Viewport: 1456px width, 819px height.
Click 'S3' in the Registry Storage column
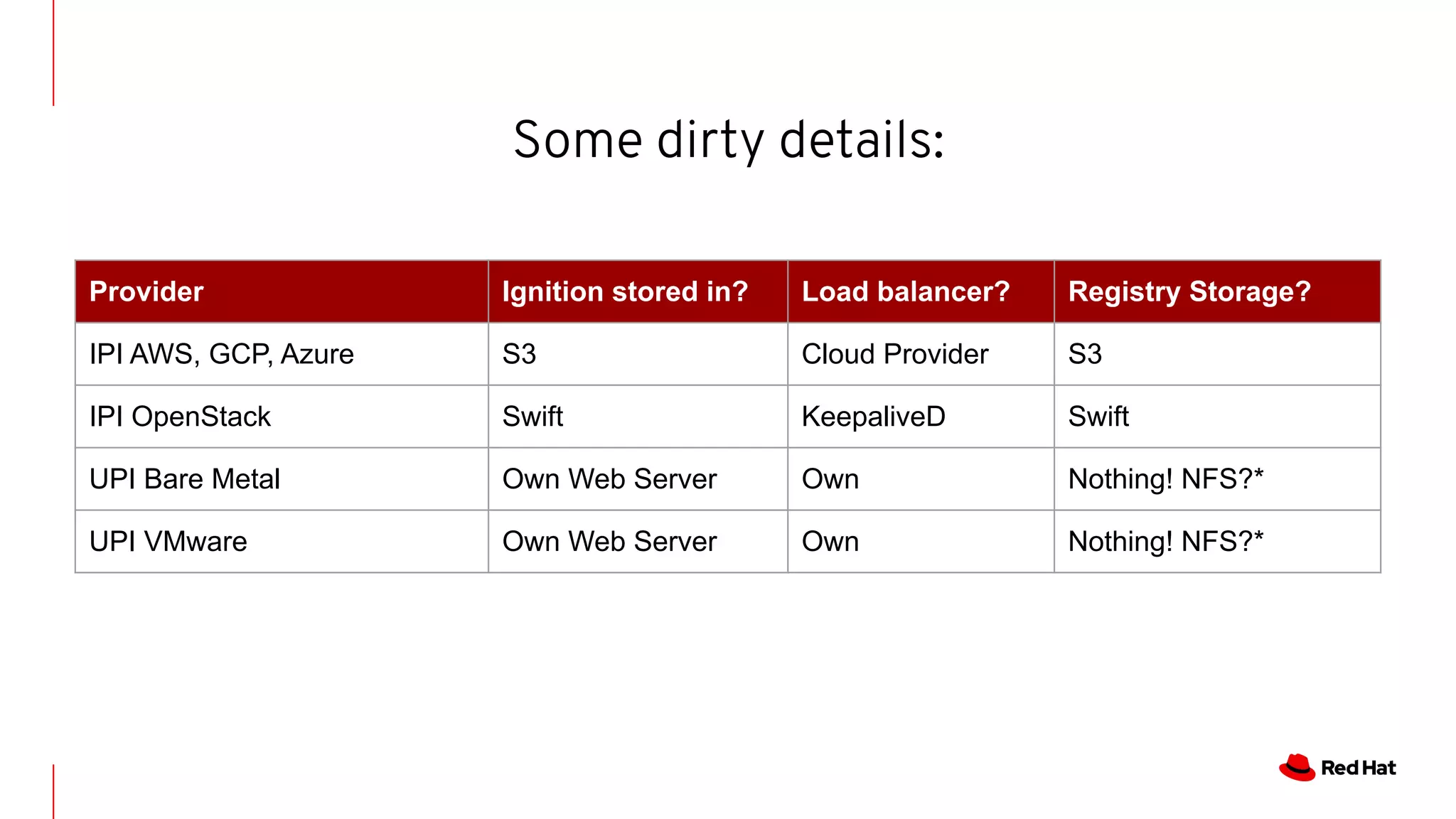tap(1085, 354)
